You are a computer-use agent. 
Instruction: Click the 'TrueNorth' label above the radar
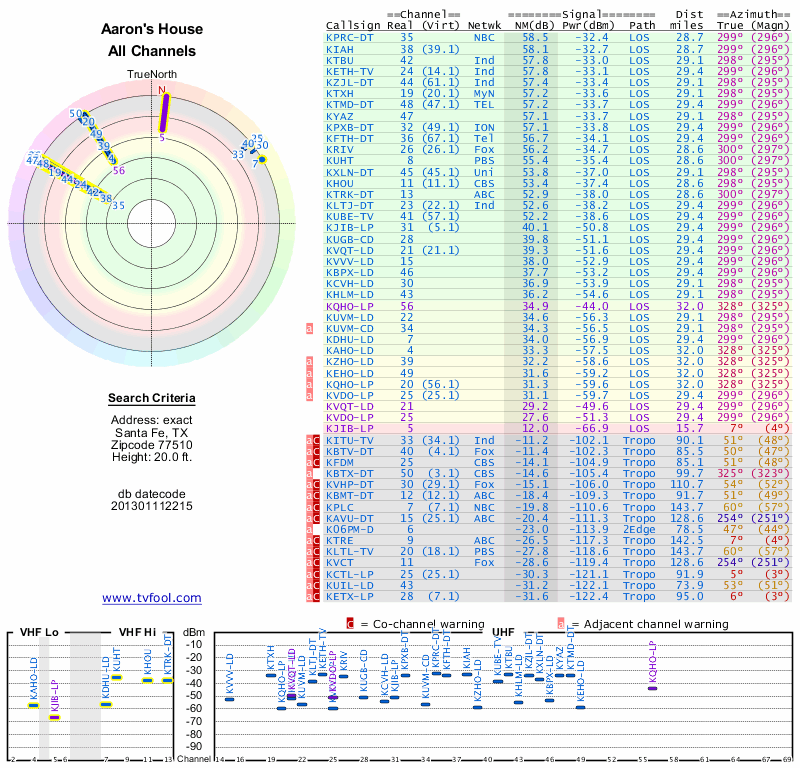[152, 75]
